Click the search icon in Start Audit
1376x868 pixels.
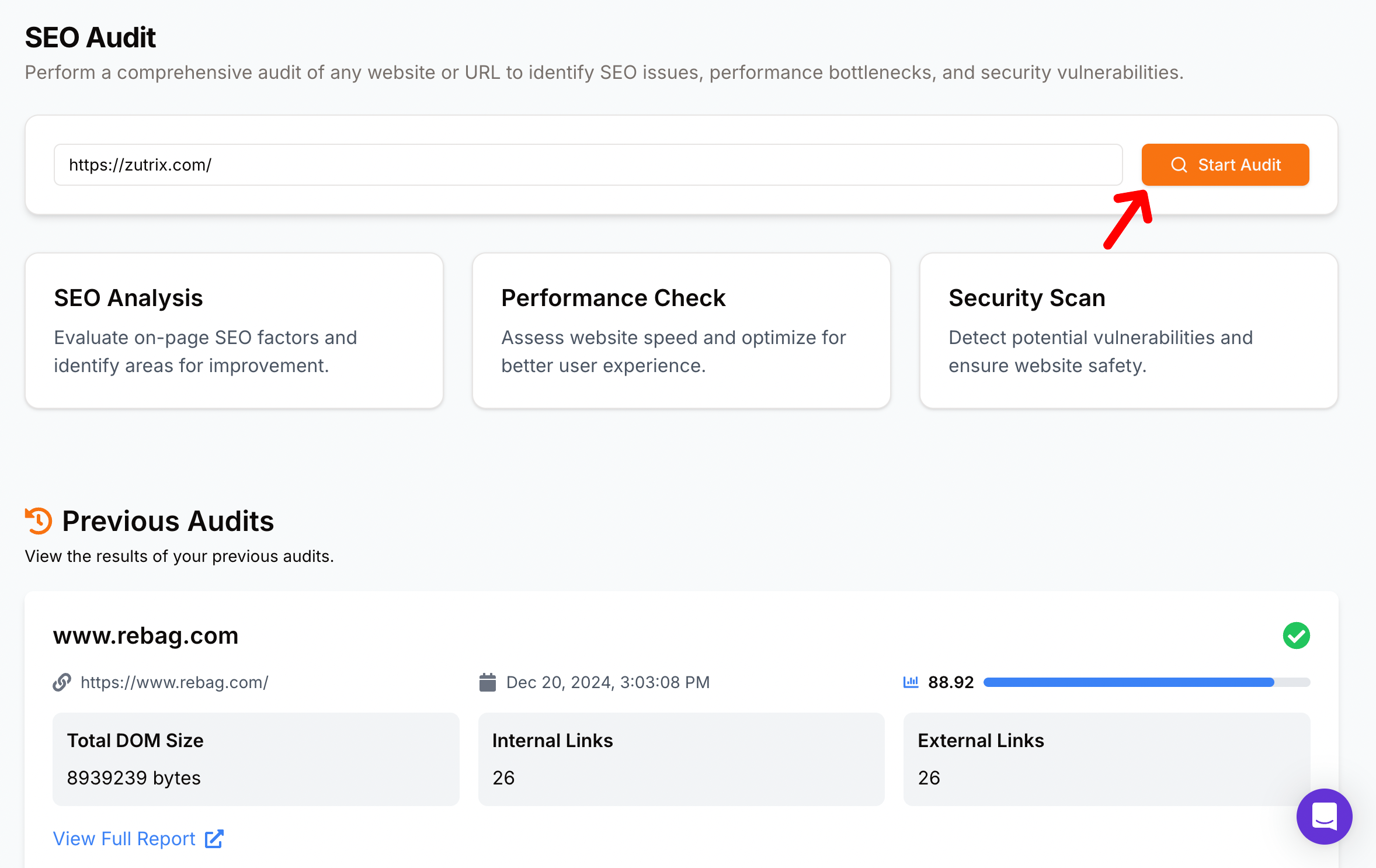[x=1179, y=165]
